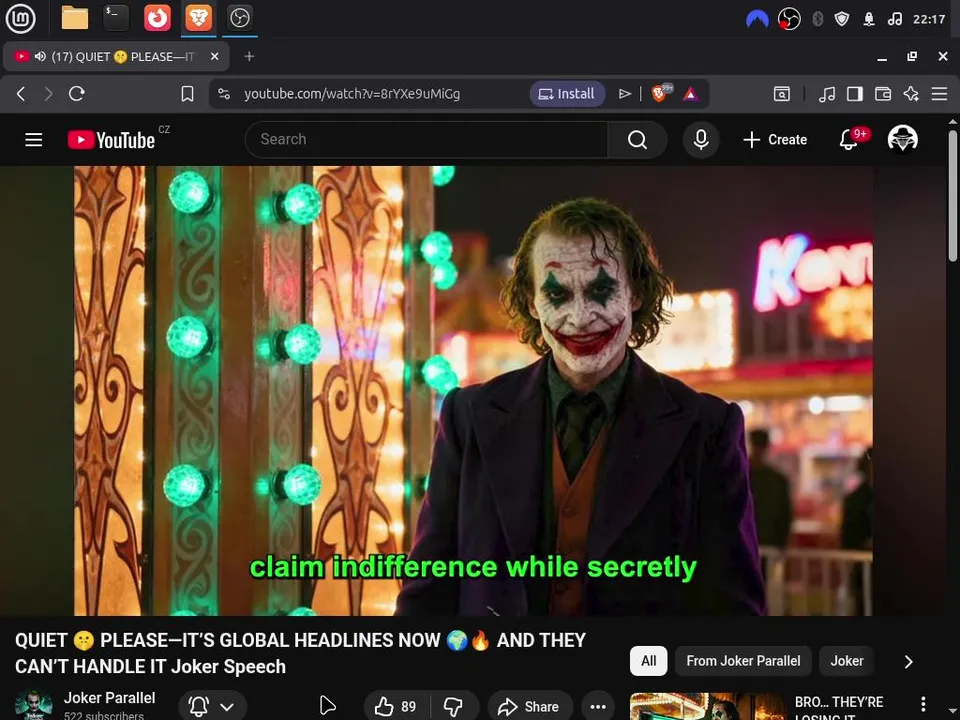Open the Brave playlist music icon
The width and height of the screenshot is (960, 720).
[x=827, y=94]
